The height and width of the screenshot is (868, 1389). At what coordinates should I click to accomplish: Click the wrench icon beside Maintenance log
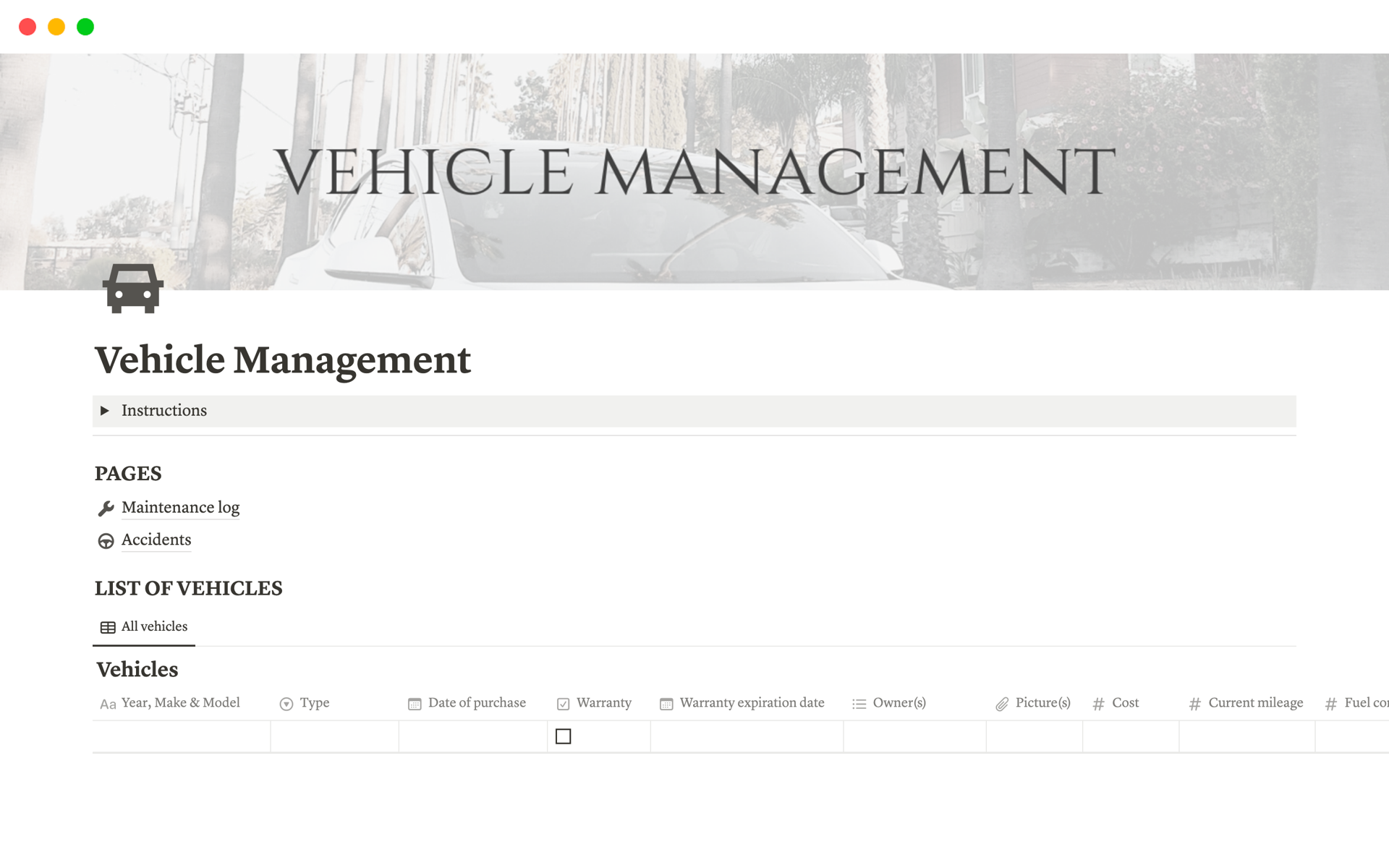pyautogui.click(x=106, y=508)
